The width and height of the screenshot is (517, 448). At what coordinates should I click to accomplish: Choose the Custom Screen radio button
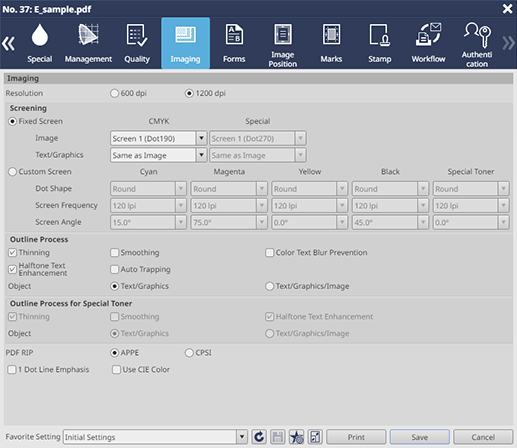pyautogui.click(x=12, y=172)
